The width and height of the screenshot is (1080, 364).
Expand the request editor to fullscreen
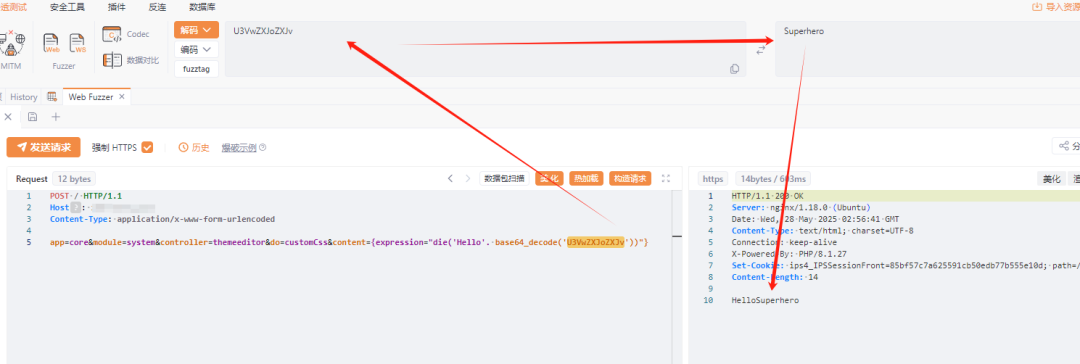point(665,179)
